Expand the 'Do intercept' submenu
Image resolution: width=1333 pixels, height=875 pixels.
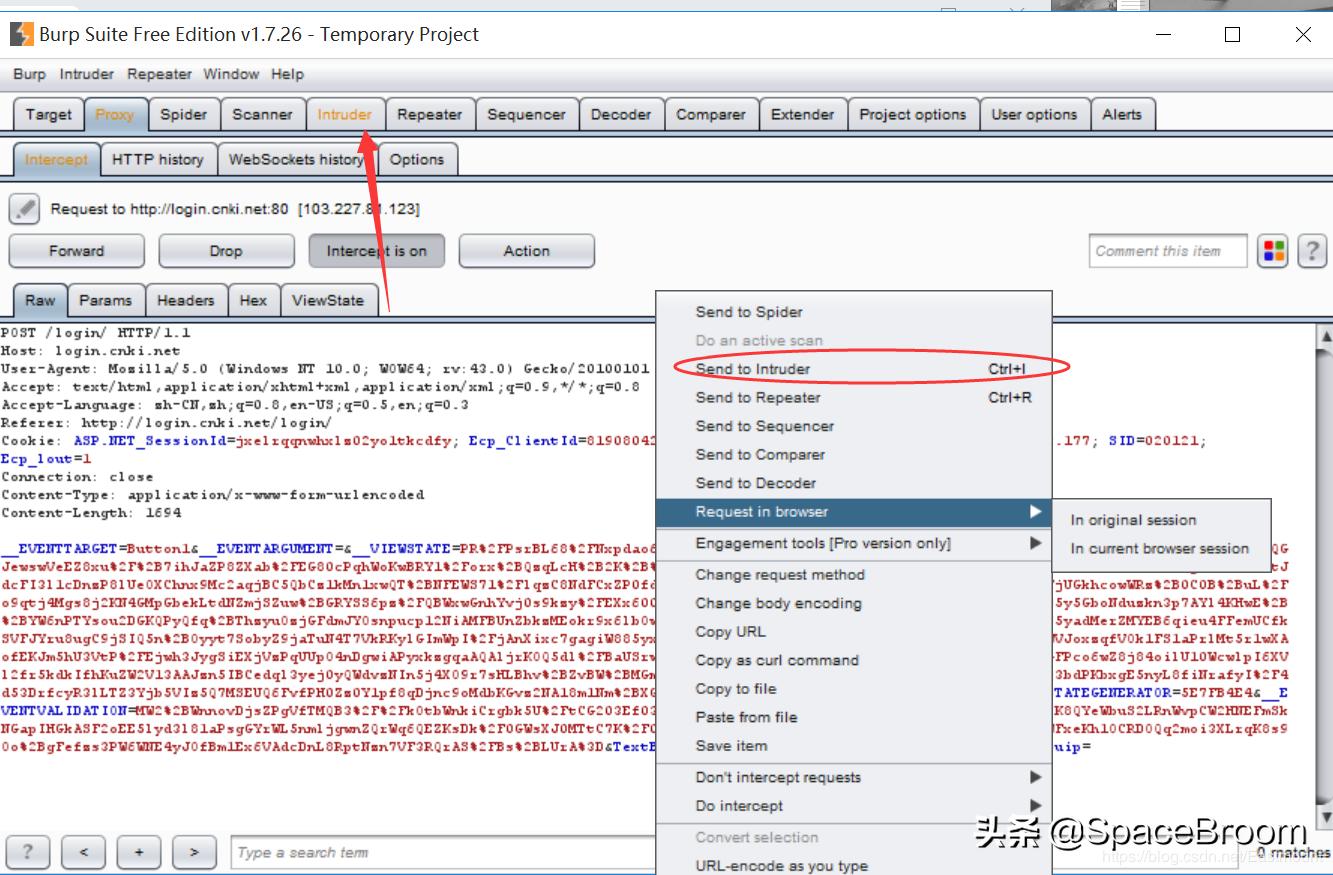pyautogui.click(x=854, y=806)
